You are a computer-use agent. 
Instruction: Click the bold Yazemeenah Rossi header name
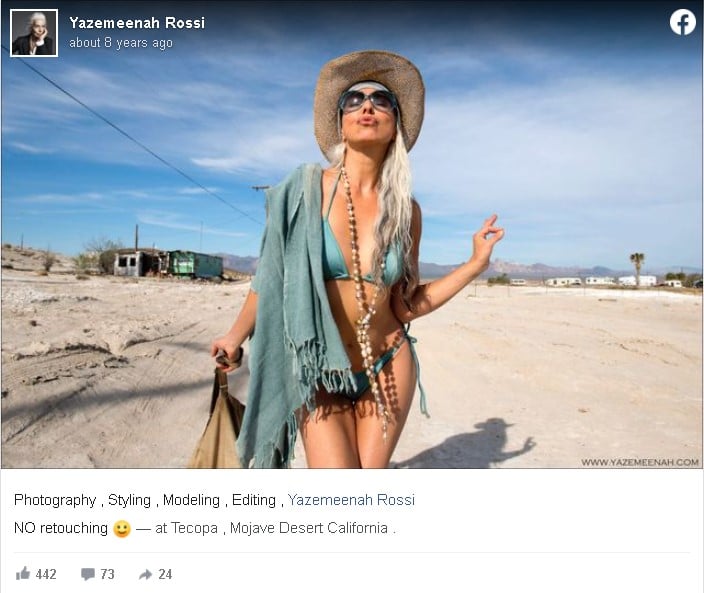point(137,23)
